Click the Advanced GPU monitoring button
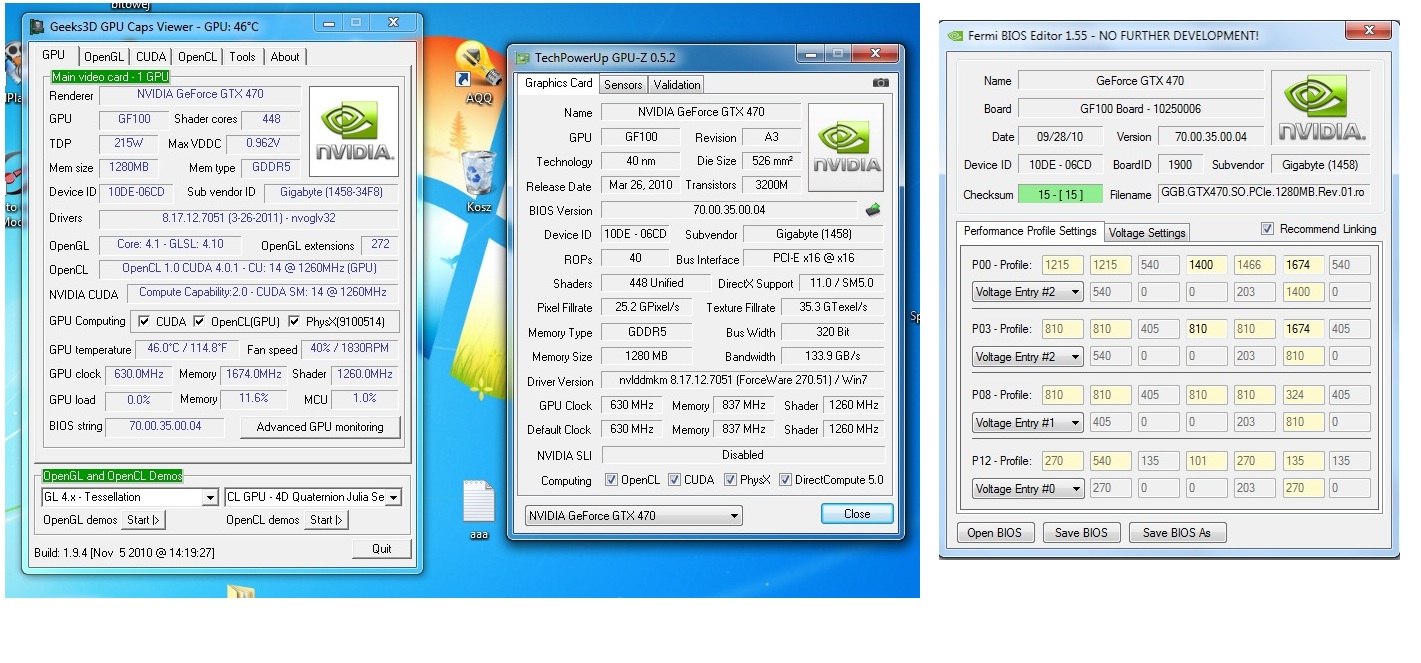The image size is (1421, 663). (320, 427)
